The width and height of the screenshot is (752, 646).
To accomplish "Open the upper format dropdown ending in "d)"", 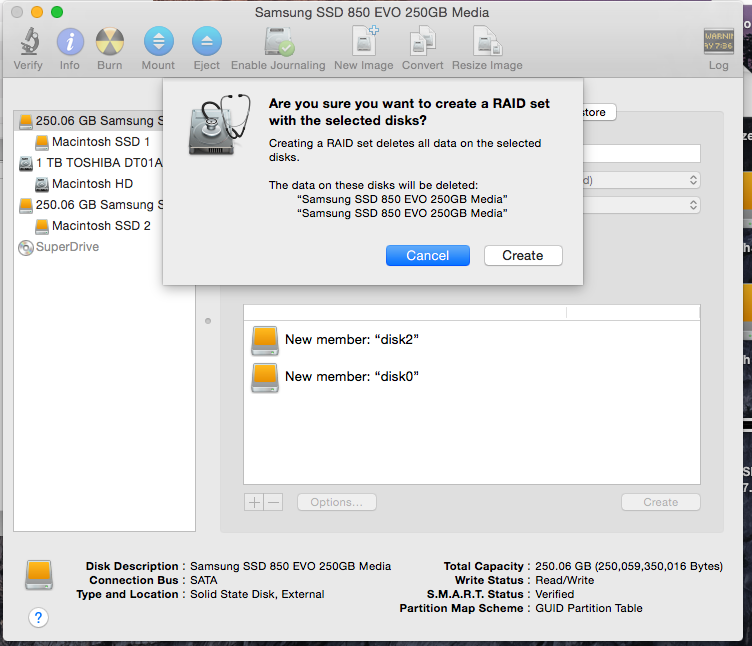I will [641, 180].
